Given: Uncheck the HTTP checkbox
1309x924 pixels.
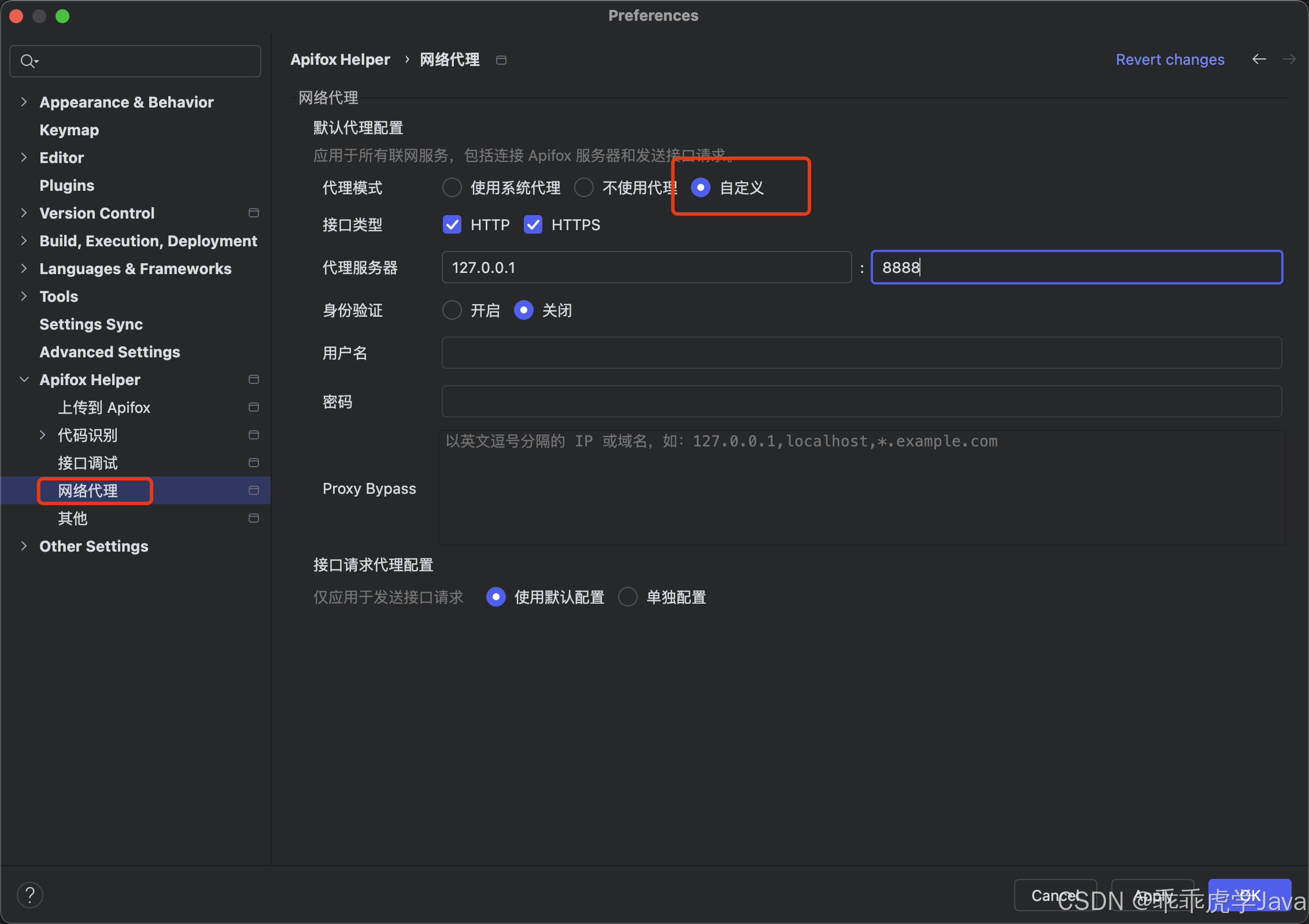Looking at the screenshot, I should [452, 224].
